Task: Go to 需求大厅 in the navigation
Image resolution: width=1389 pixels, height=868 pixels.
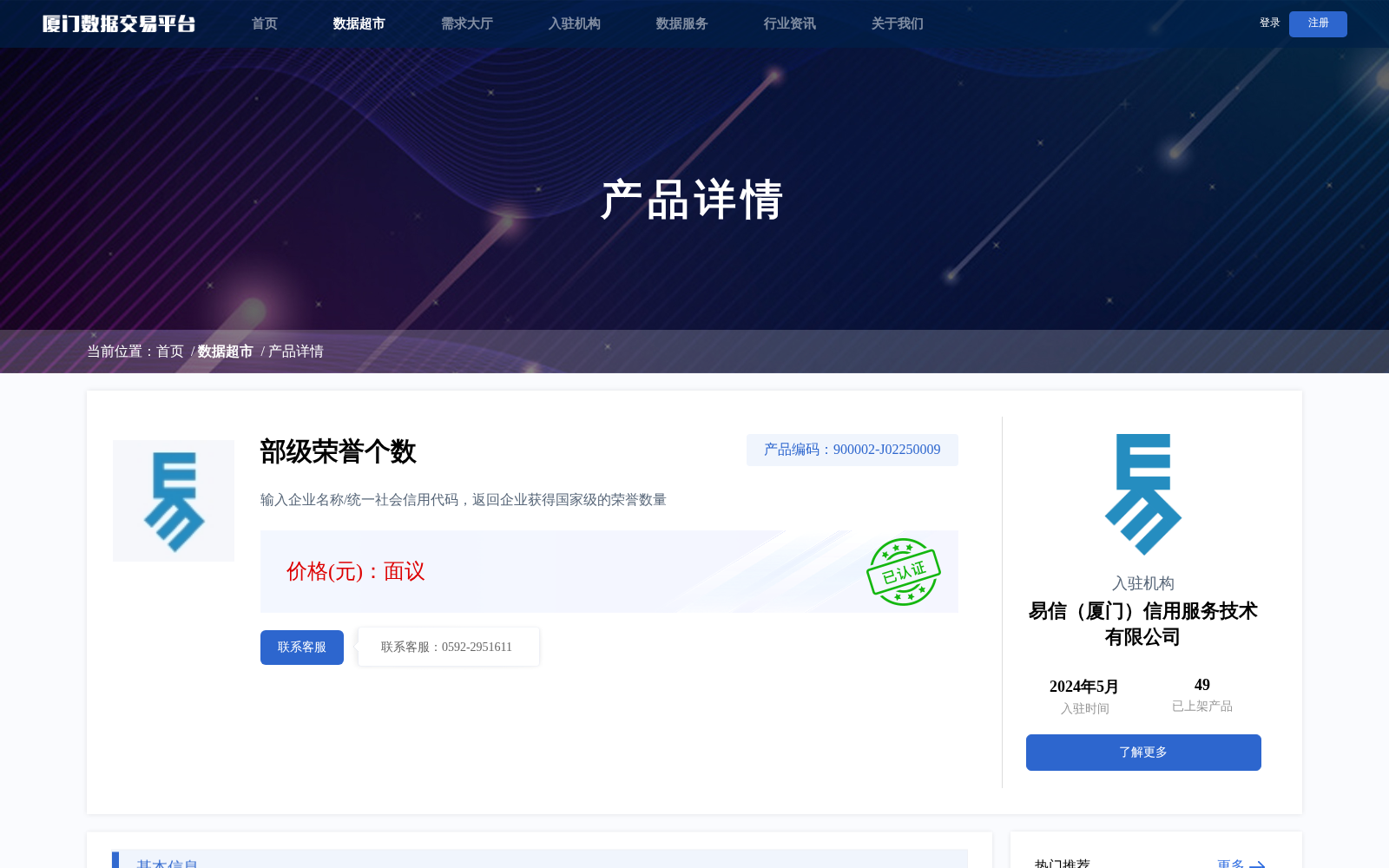Action: 466,23
